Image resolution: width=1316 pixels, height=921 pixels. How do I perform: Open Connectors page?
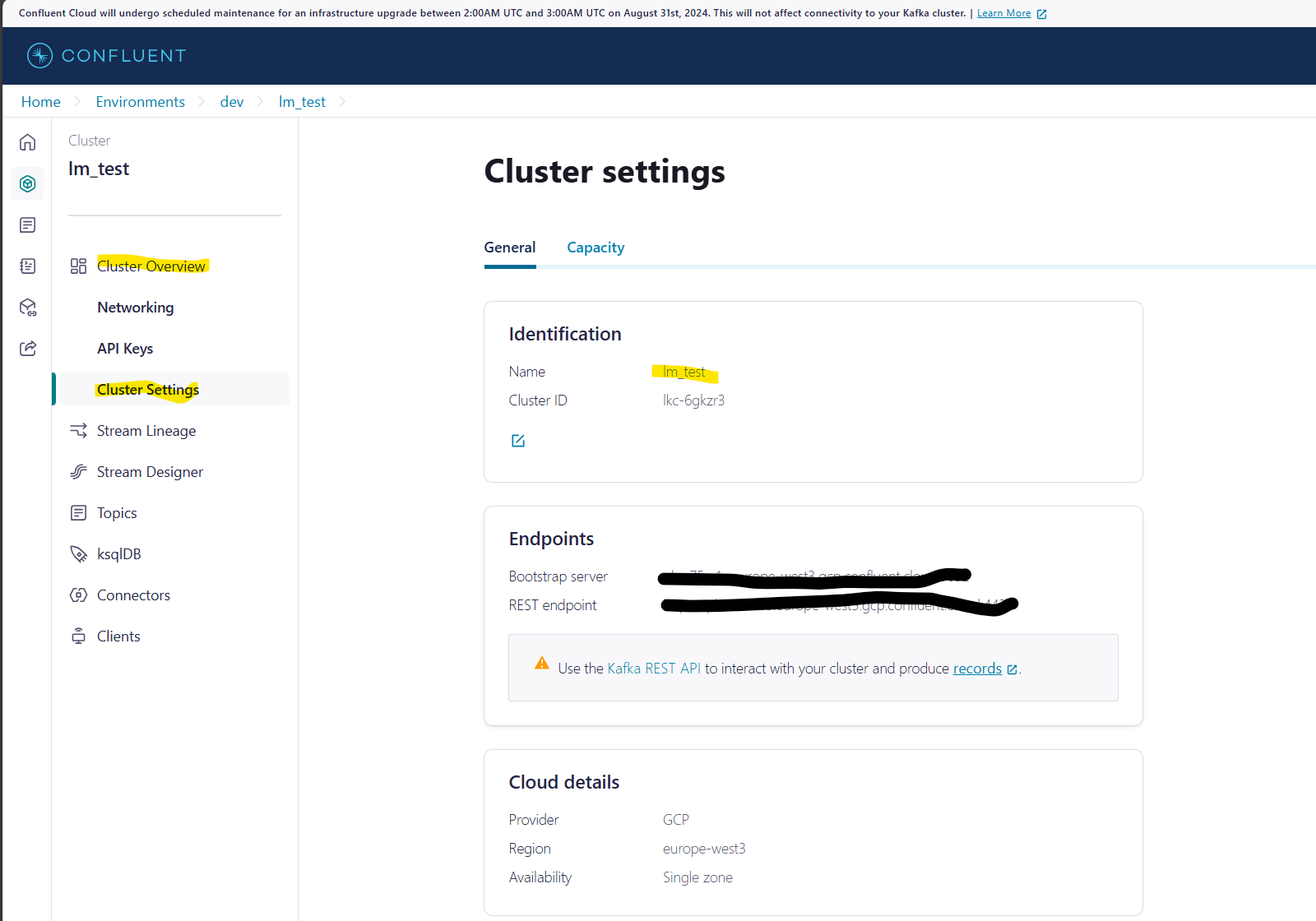[x=133, y=595]
